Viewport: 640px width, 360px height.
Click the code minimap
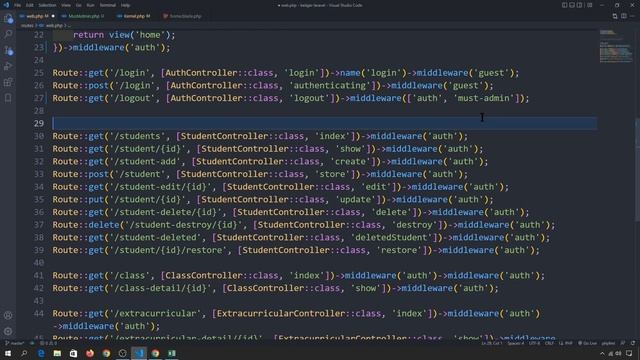616,46
